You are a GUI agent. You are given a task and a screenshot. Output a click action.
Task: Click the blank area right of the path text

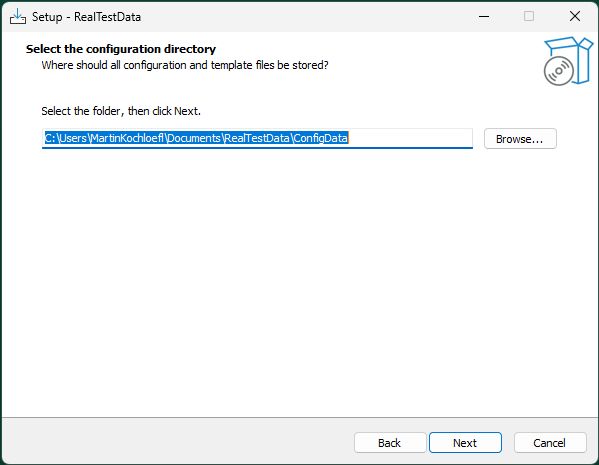point(410,138)
